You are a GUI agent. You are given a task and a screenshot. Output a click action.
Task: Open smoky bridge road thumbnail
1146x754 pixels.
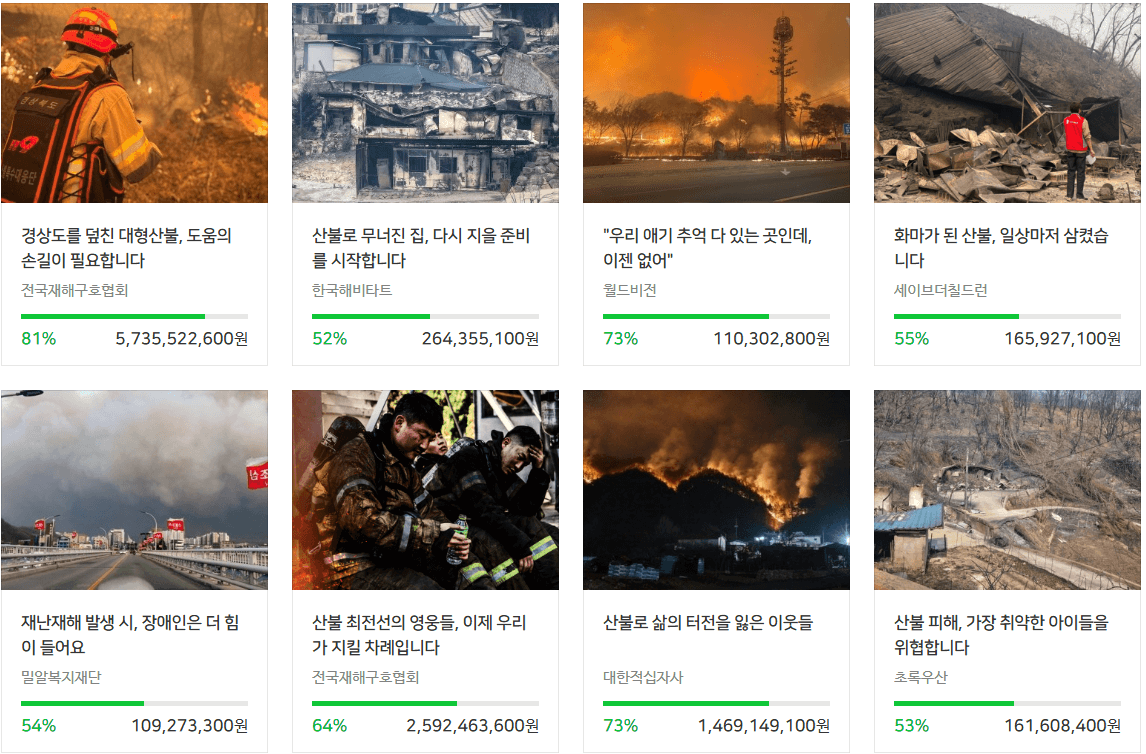[134, 490]
